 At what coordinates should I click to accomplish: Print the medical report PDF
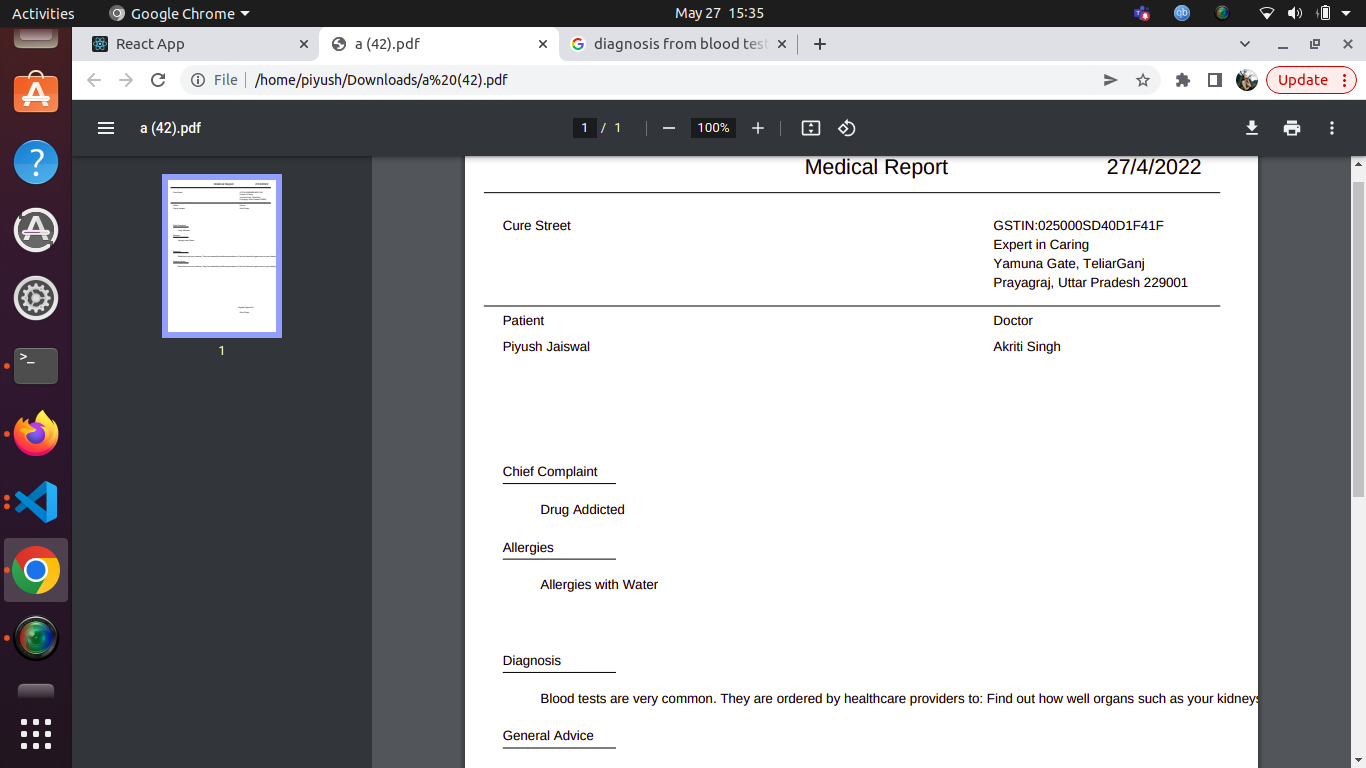pyautogui.click(x=1292, y=128)
